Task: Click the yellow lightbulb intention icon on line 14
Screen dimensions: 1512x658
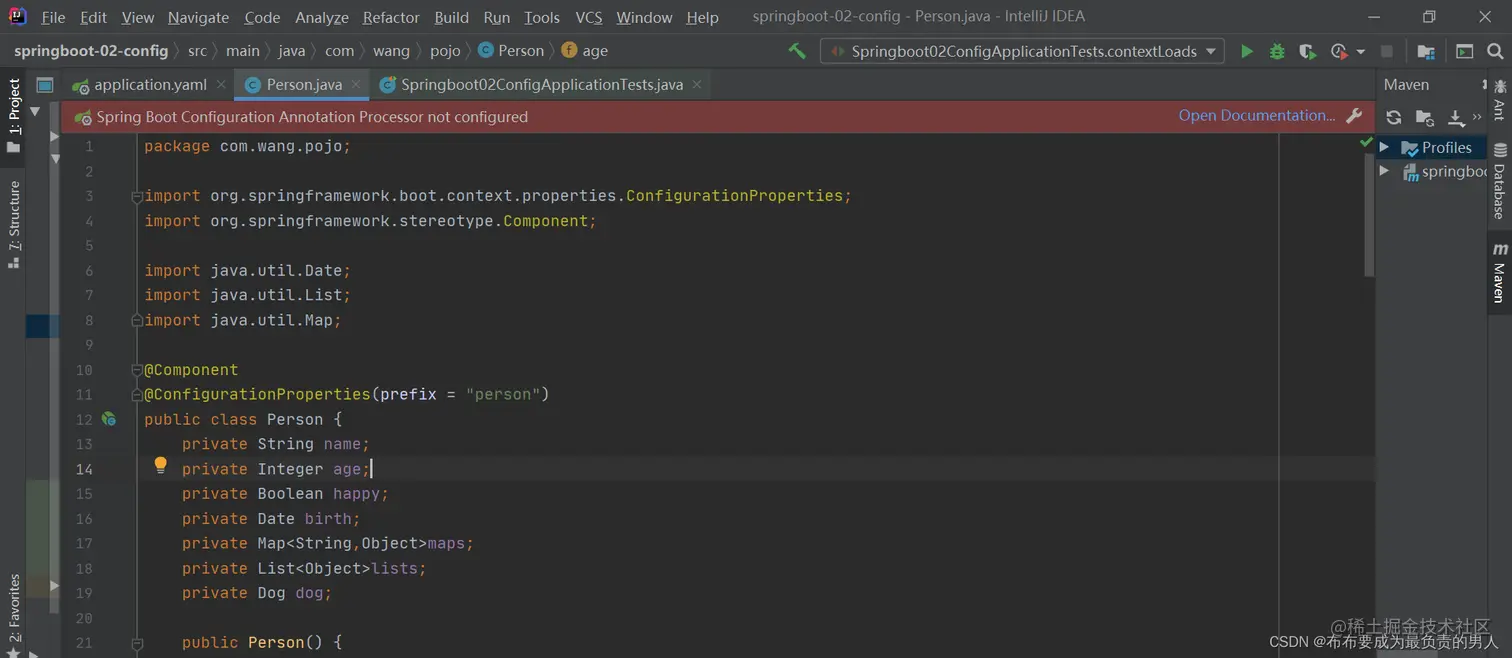Action: 160,465
